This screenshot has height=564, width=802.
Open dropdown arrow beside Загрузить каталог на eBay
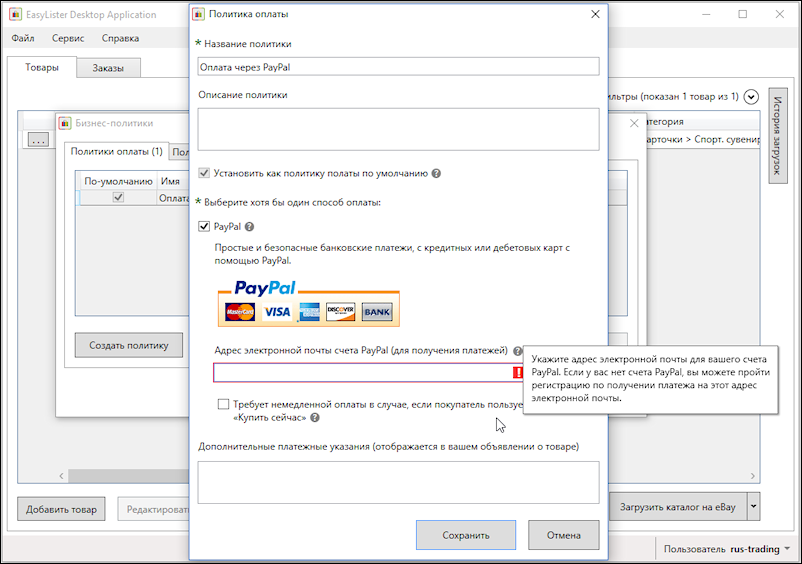click(753, 506)
